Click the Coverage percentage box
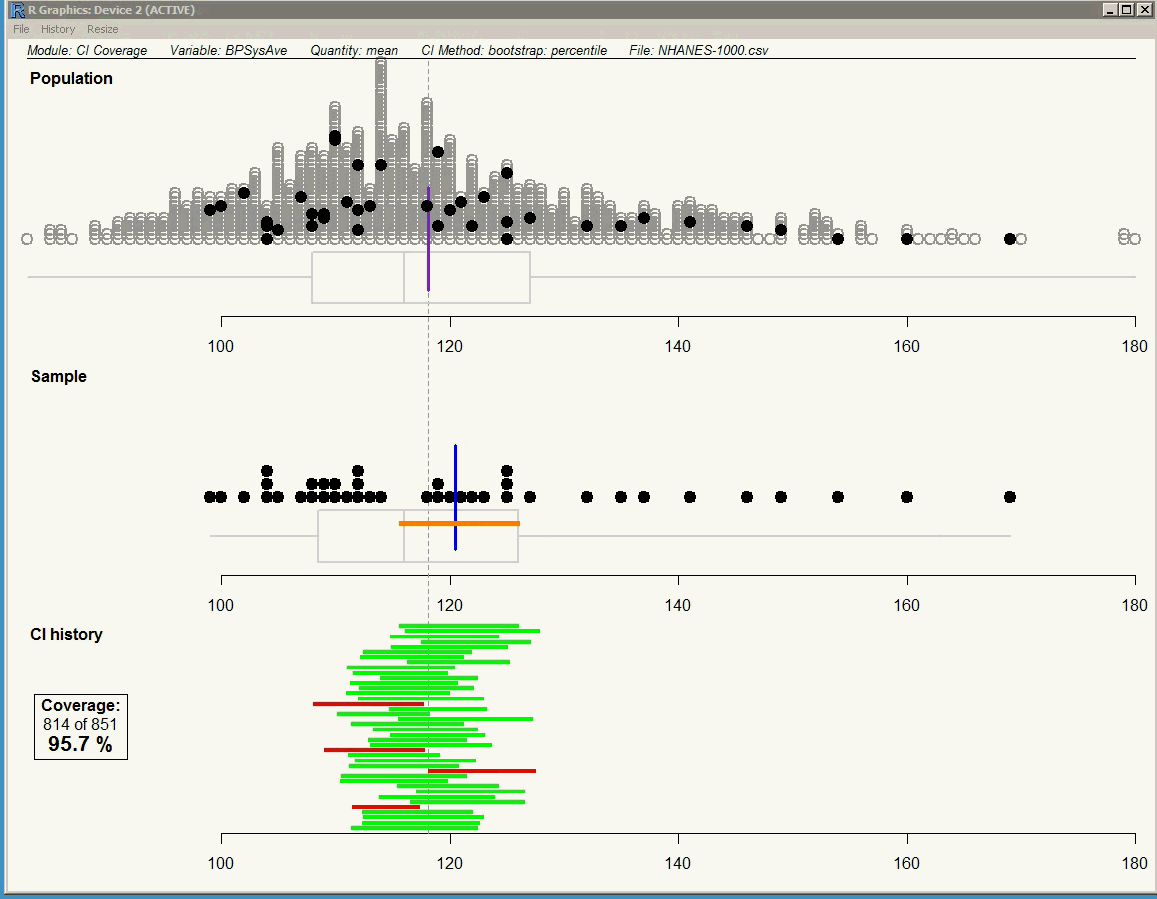The image size is (1157, 899). click(x=81, y=726)
